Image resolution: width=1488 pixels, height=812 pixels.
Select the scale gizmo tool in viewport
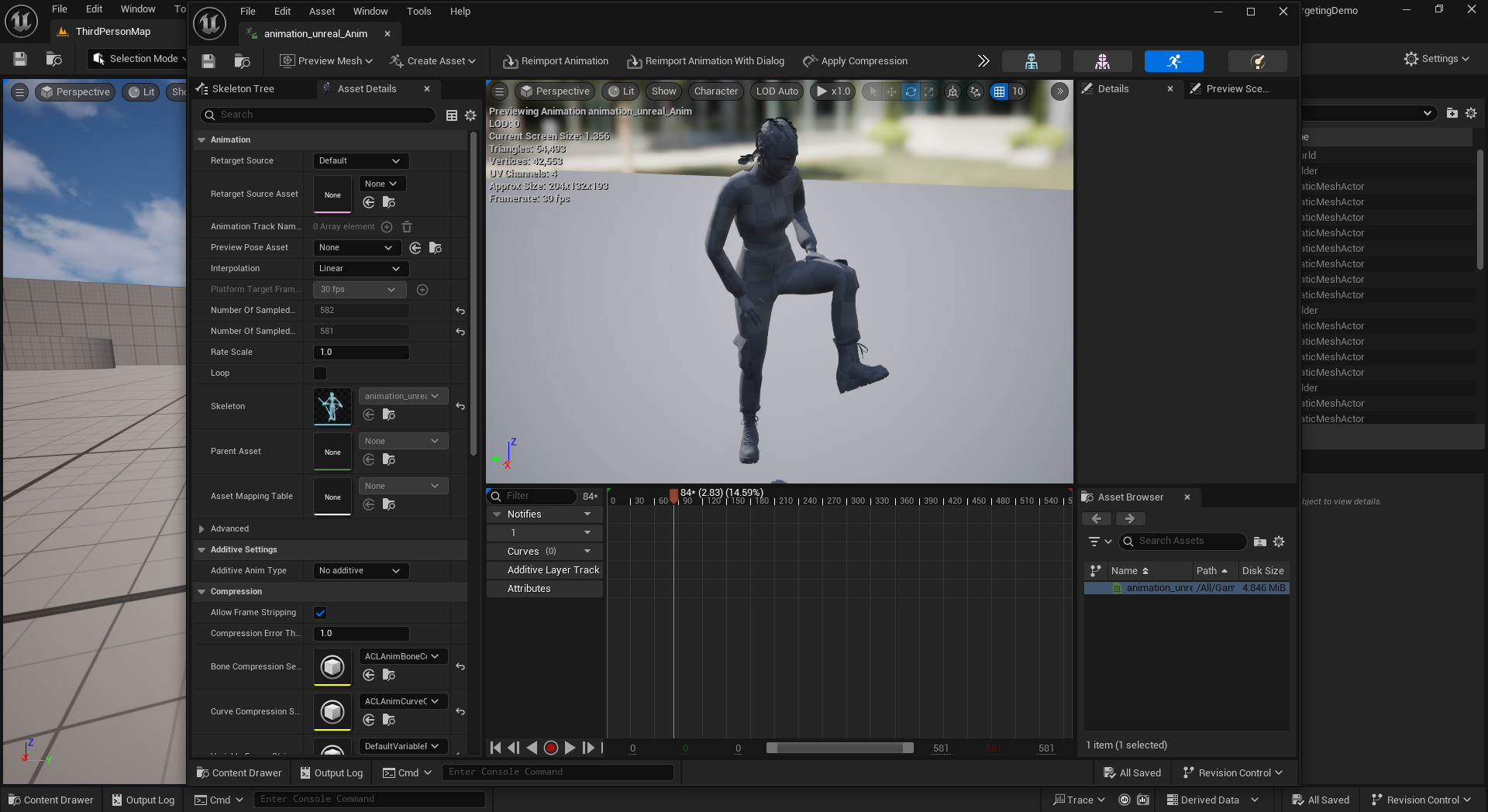coord(929,91)
